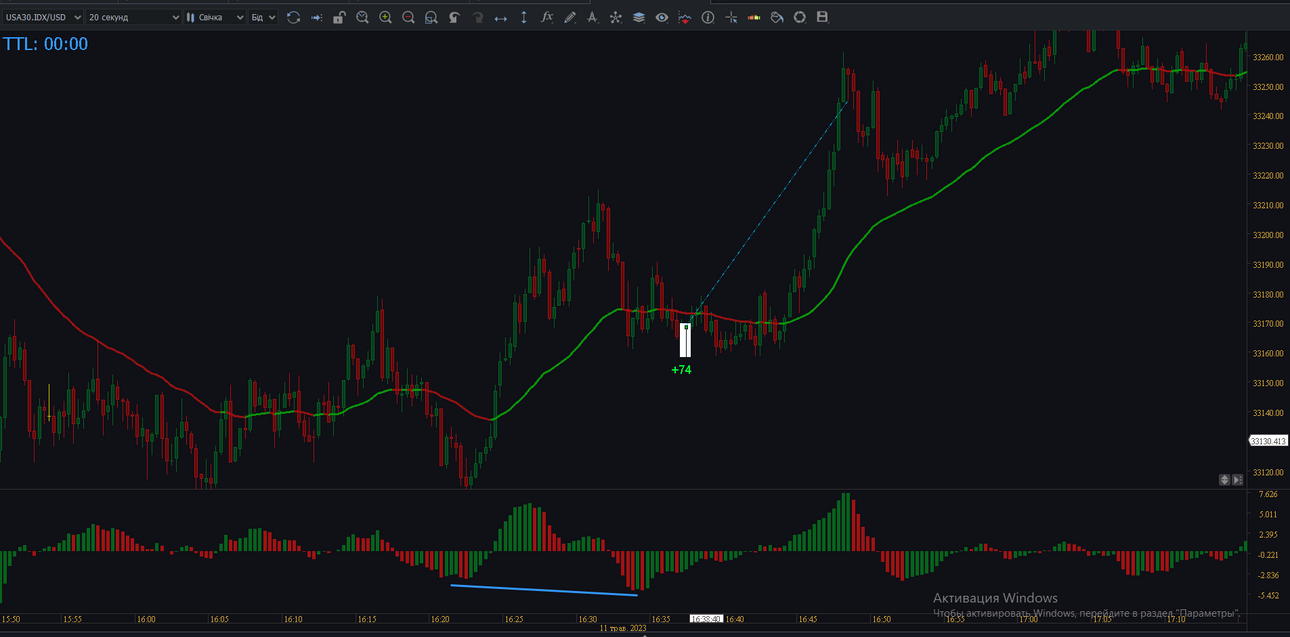1290x637 pixels.
Task: Click the magnifier time zoom icon
Action: pyautogui.click(x=362, y=17)
